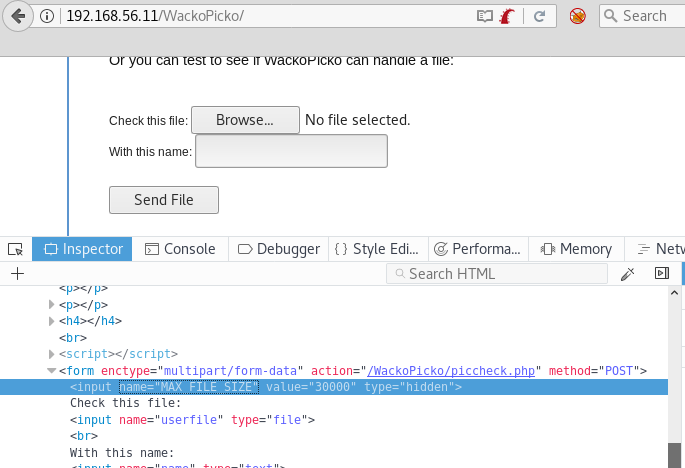Viewport: 685px width, 468px height.
Task: Toggle reader view icon in address bar
Action: click(484, 17)
